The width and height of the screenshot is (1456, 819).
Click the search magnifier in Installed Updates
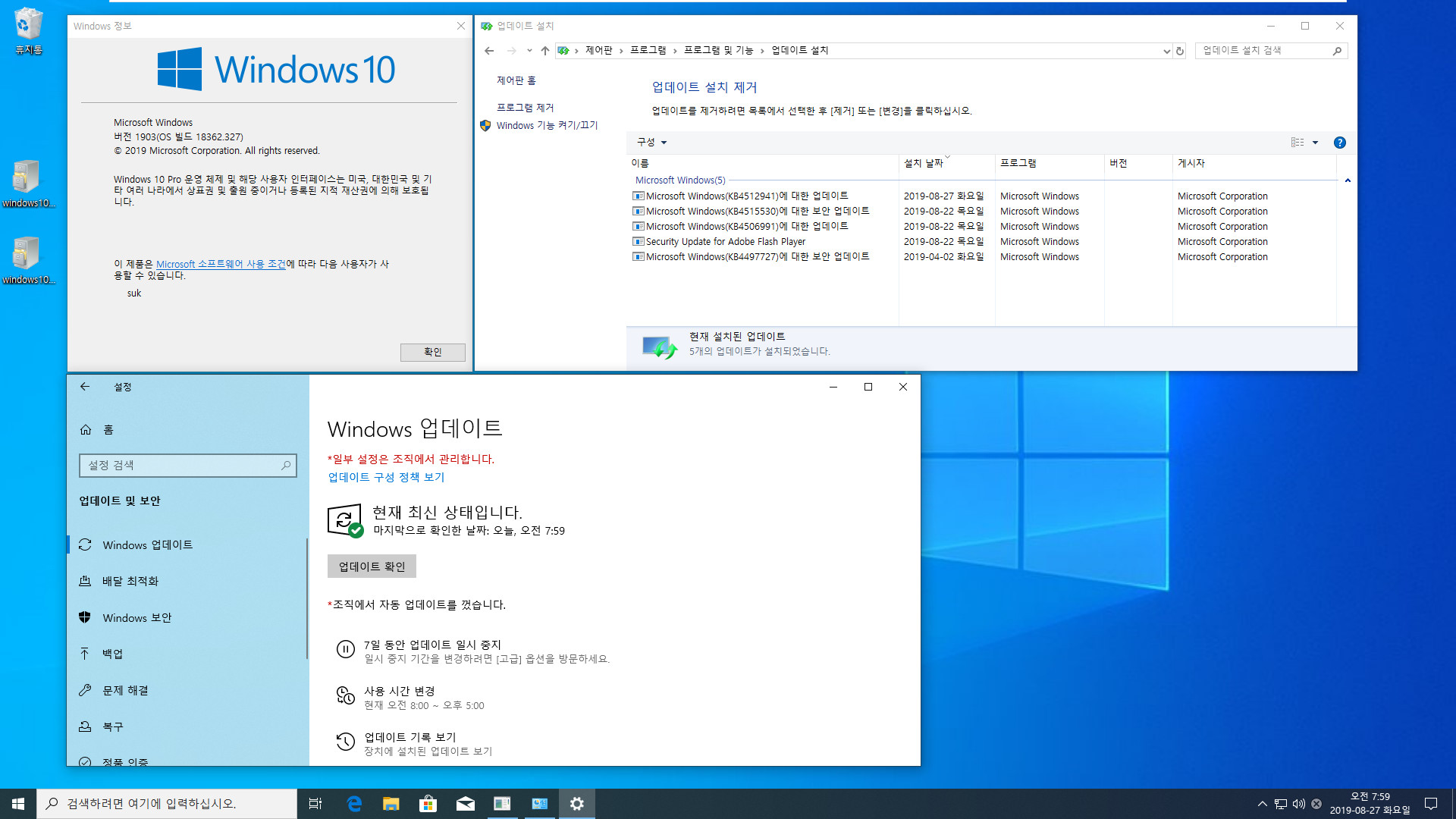pos(1337,51)
